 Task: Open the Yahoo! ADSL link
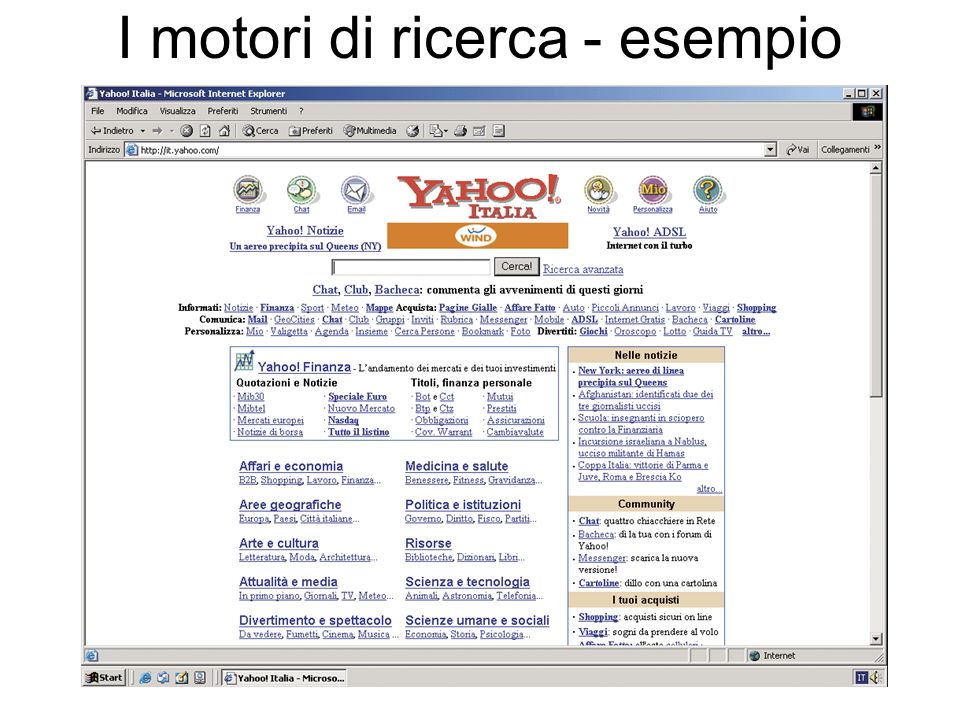649,231
